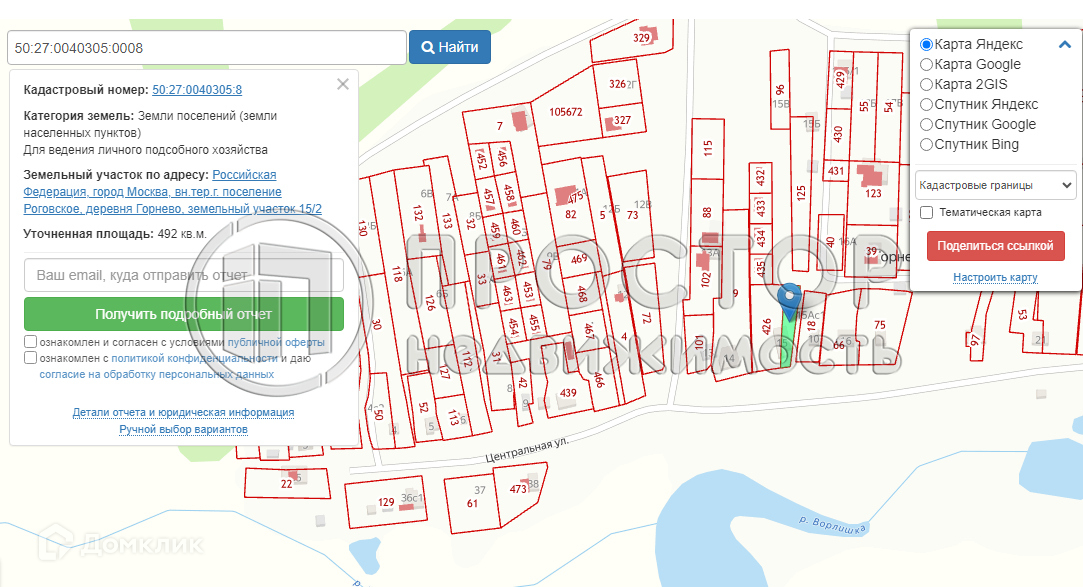1083x587 pixels.
Task: Click the parcel labeled 123
Action: pos(873,193)
